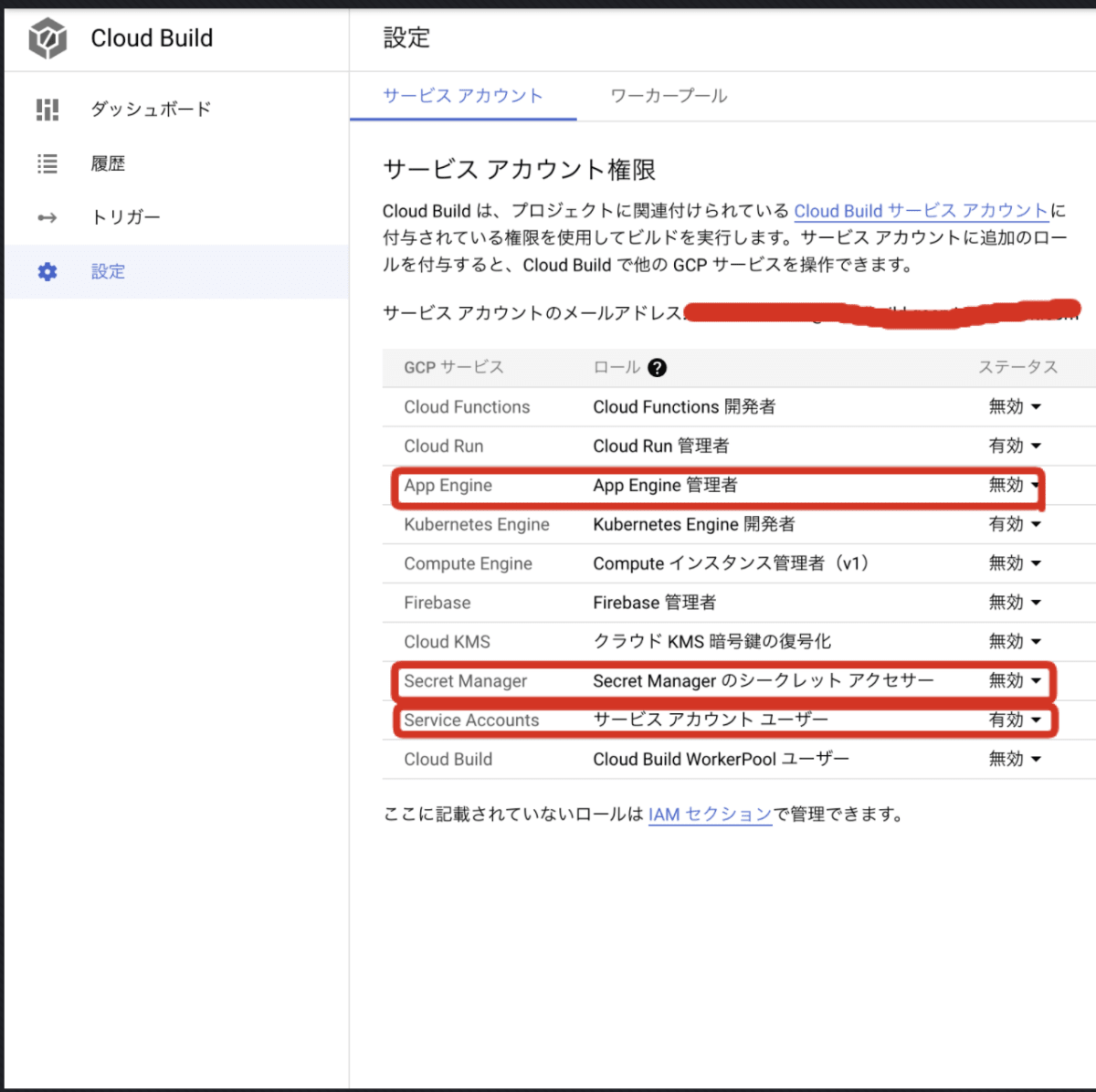
Task: Open status dropdown for Secret Manager
Action: pyautogui.click(x=1015, y=681)
